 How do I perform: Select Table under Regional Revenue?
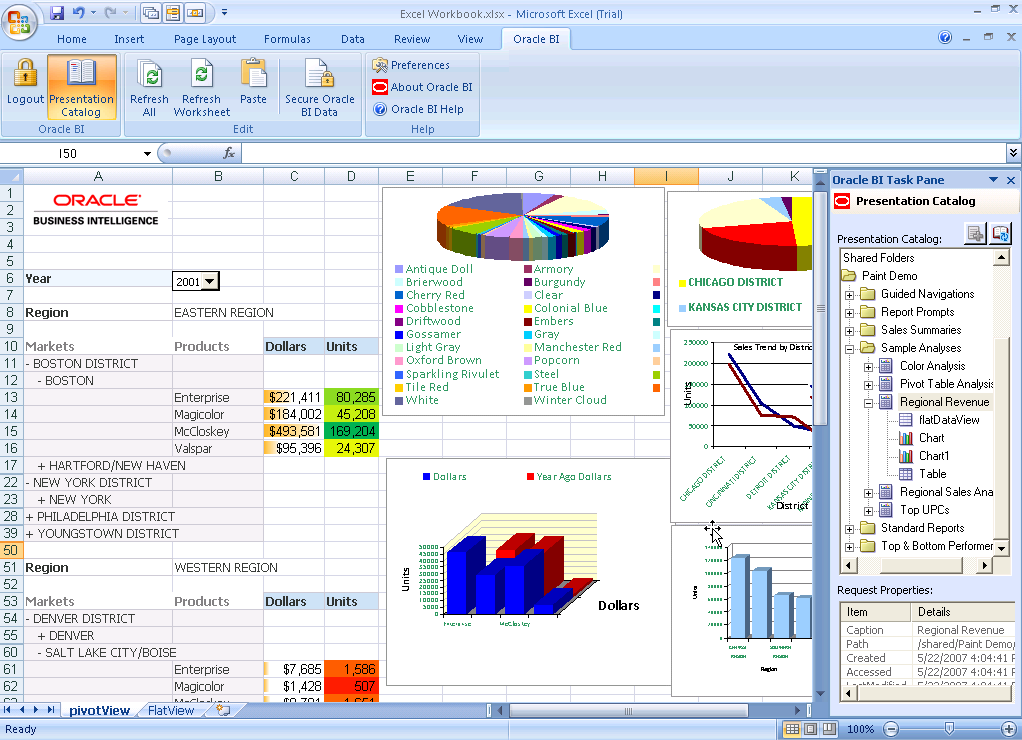point(933,474)
